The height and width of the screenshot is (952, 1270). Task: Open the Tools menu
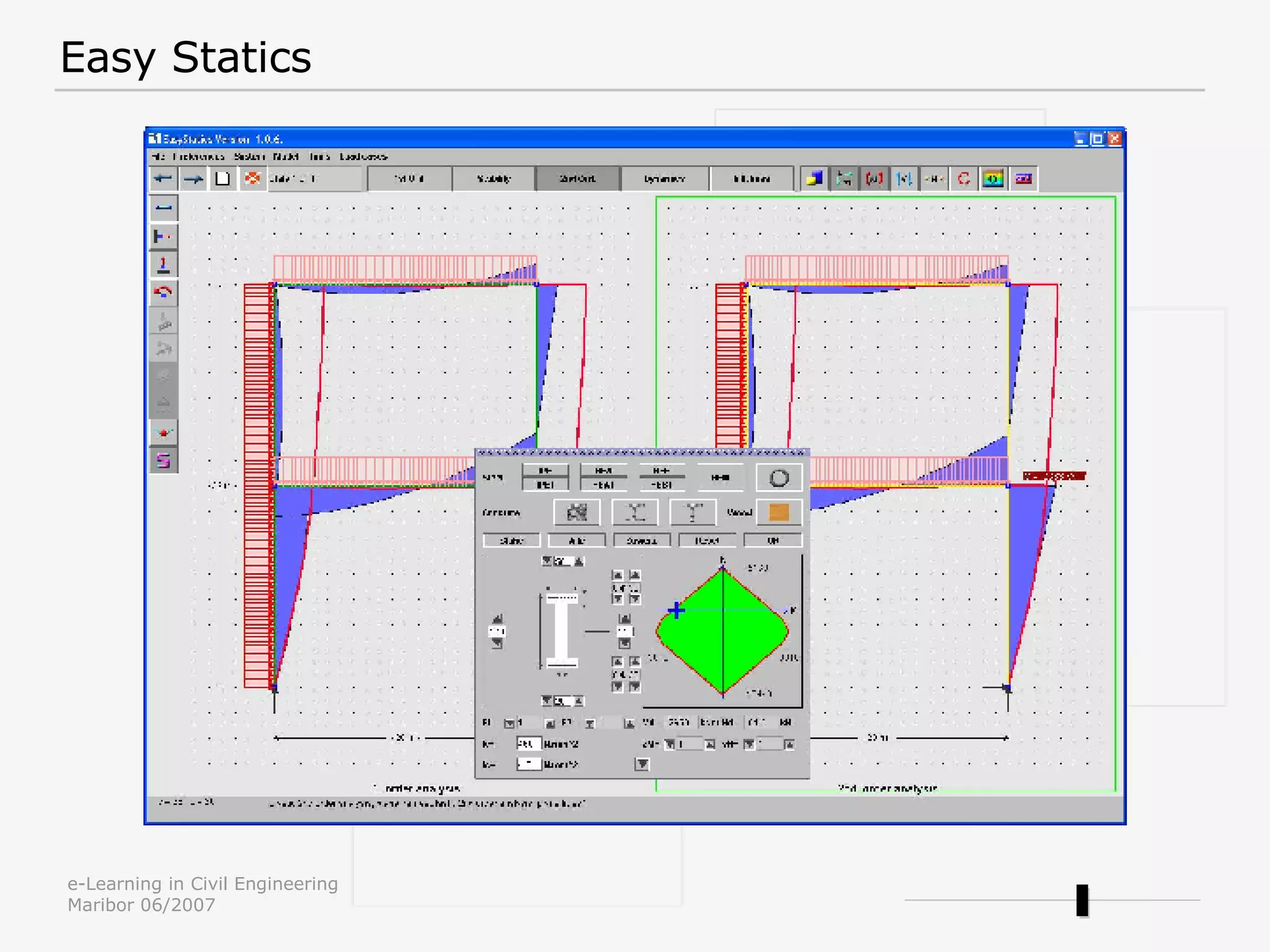[x=319, y=156]
